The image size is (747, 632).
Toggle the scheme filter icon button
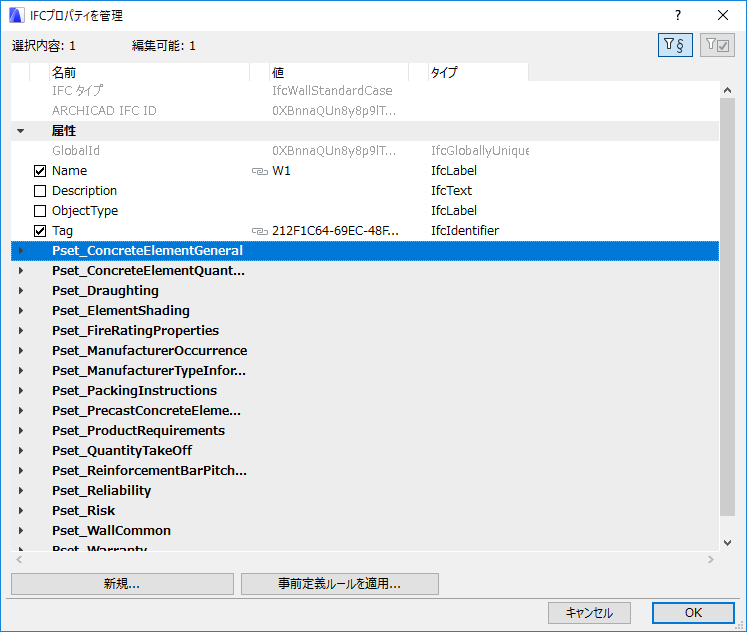pyautogui.click(x=675, y=45)
